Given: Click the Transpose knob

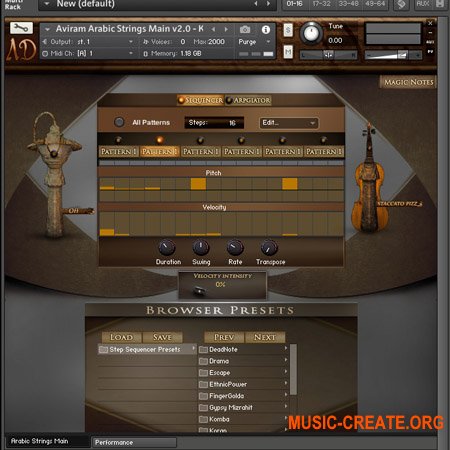Looking at the screenshot, I should [x=269, y=248].
